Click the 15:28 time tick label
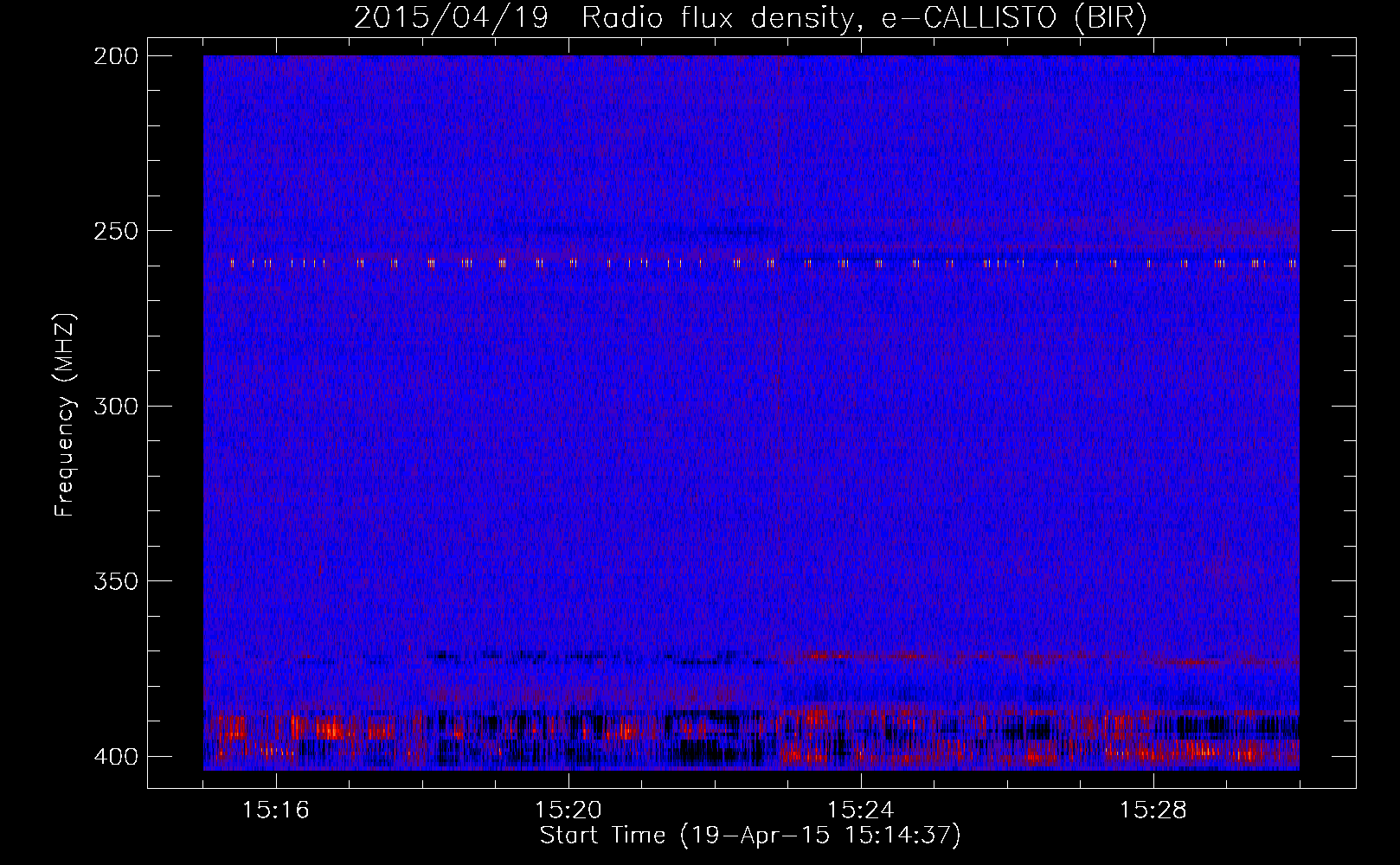The width and height of the screenshot is (1400, 865). coord(1153,811)
